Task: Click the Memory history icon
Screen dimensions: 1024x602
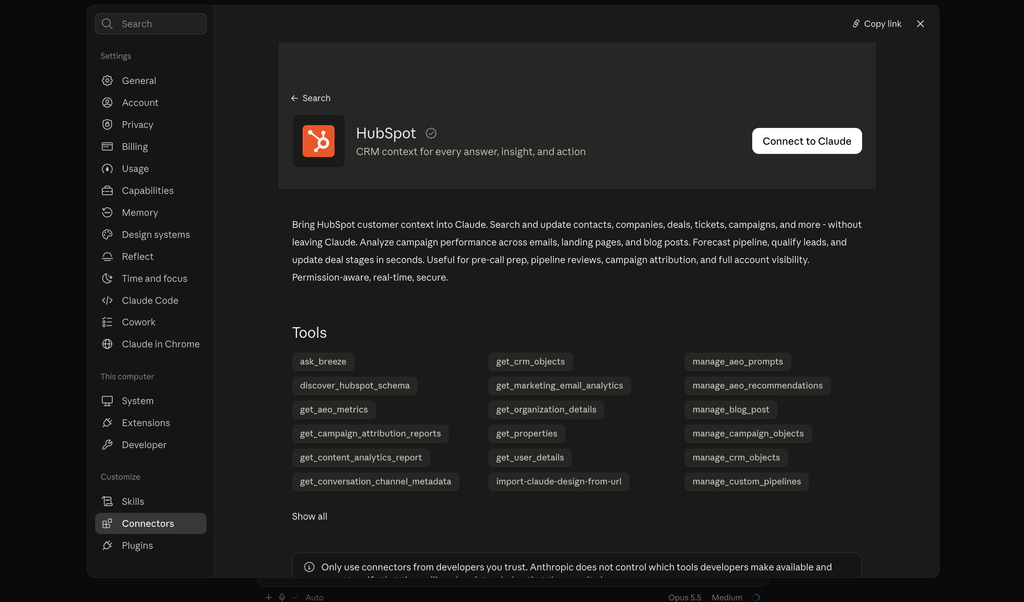Action: pyautogui.click(x=107, y=212)
